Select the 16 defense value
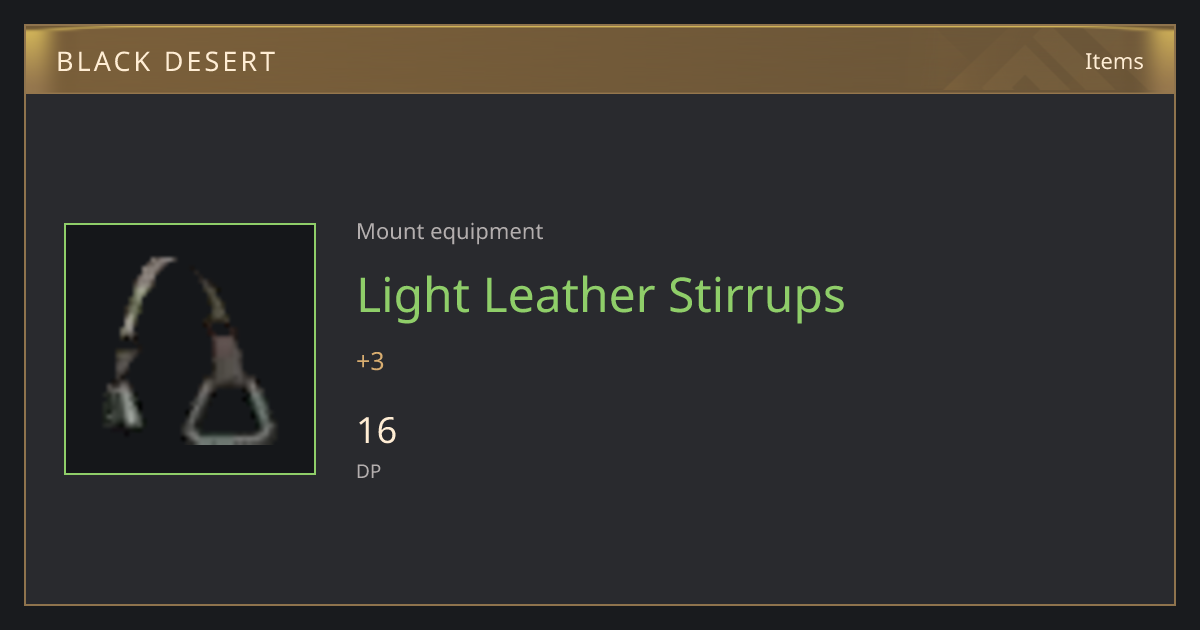The width and height of the screenshot is (1200, 630). tap(377, 431)
